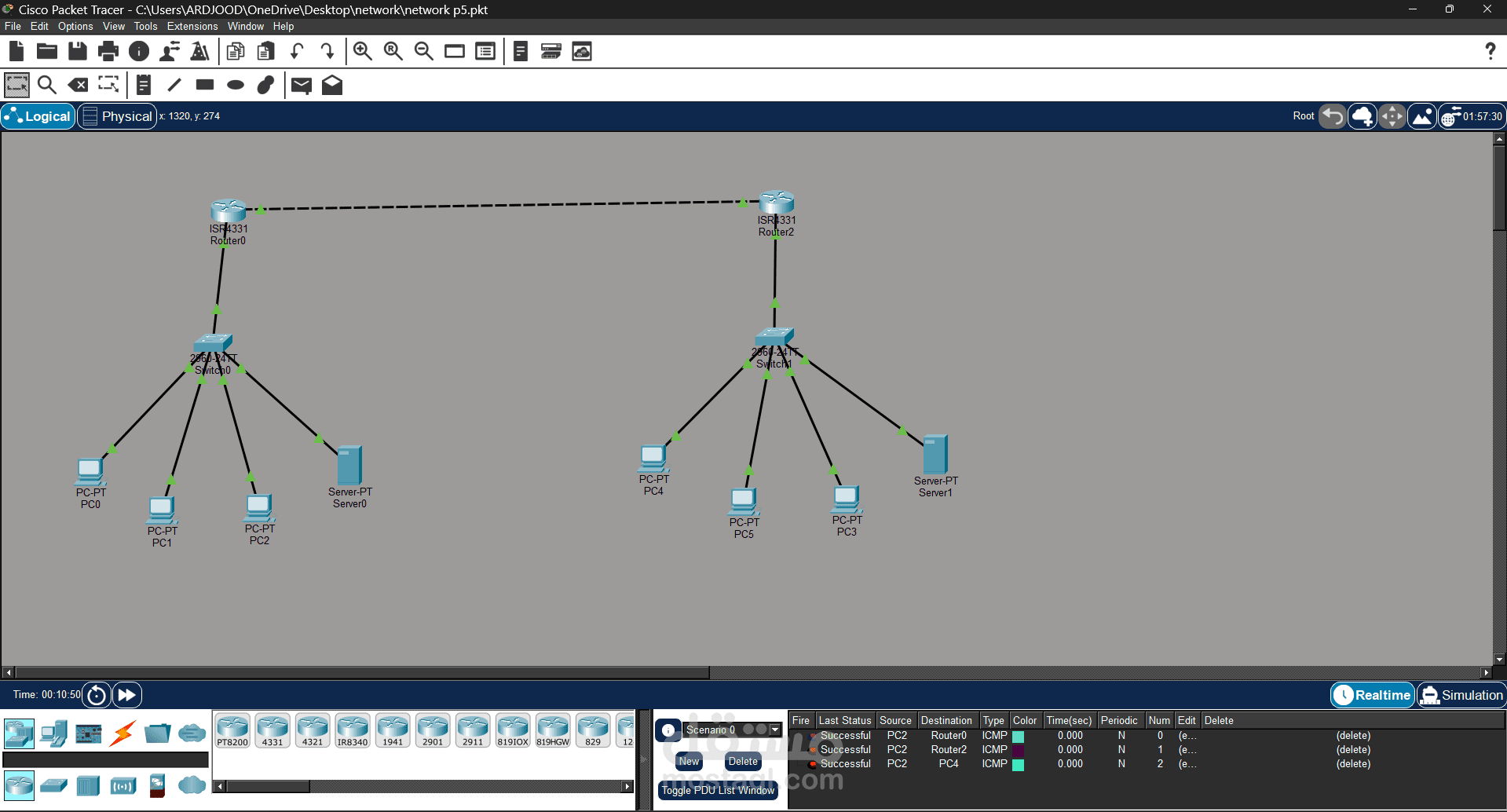1507x812 pixels.
Task: Select the Switches subcategory icon
Action: [x=53, y=785]
